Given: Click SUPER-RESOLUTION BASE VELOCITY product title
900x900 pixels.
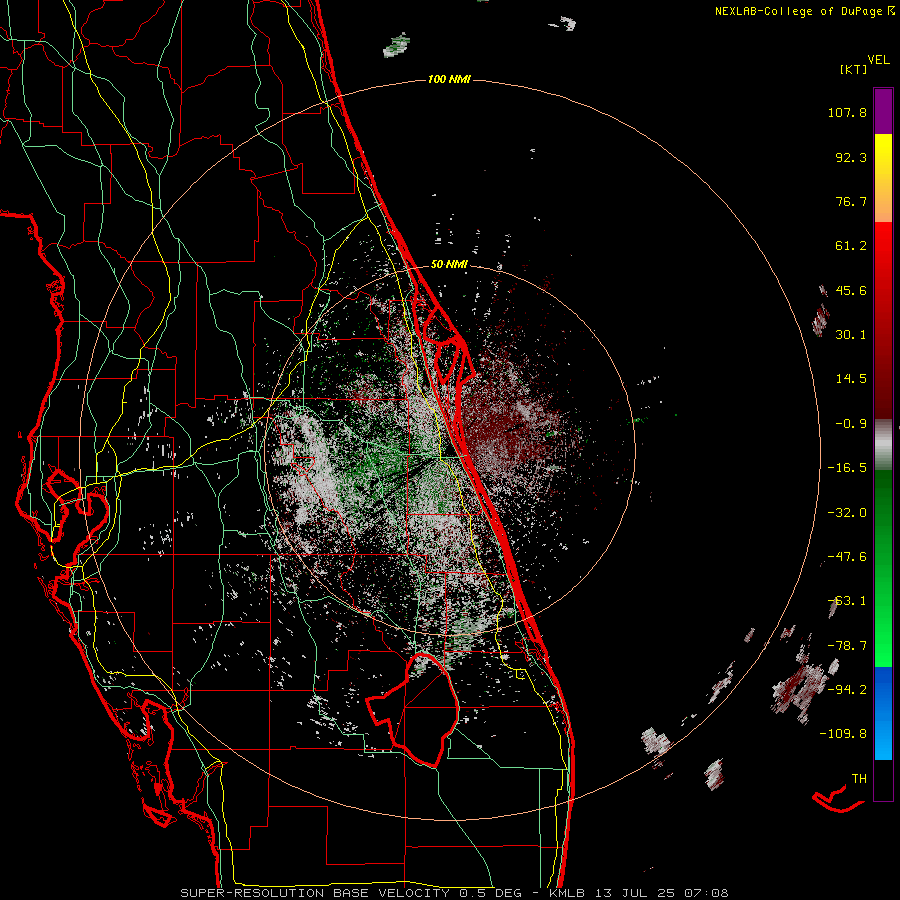Looking at the screenshot, I should (315, 893).
